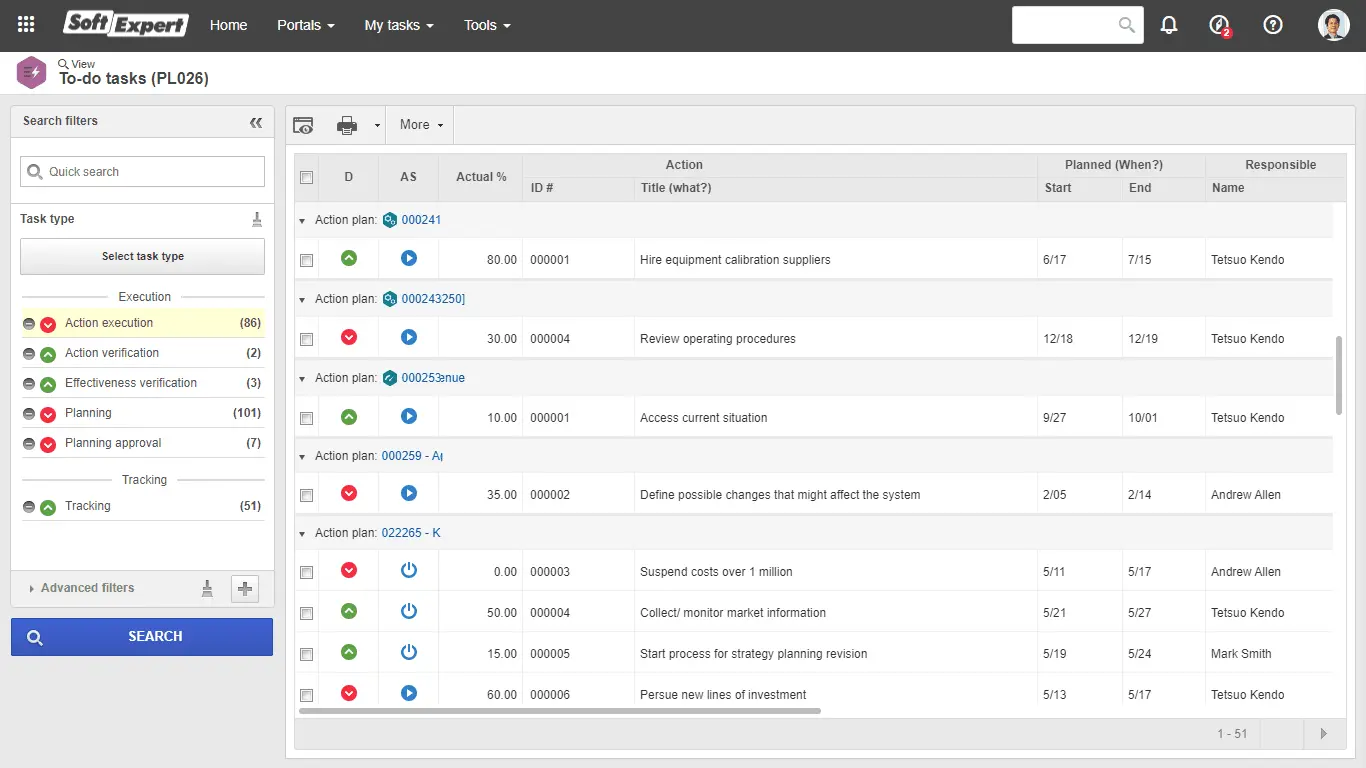Open the app grid launcher icon
This screenshot has height=768, width=1366.
pos(25,24)
